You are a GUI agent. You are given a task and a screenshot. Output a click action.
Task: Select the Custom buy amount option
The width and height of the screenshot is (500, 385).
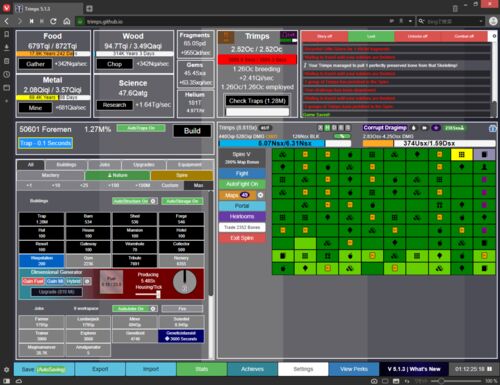[170, 185]
